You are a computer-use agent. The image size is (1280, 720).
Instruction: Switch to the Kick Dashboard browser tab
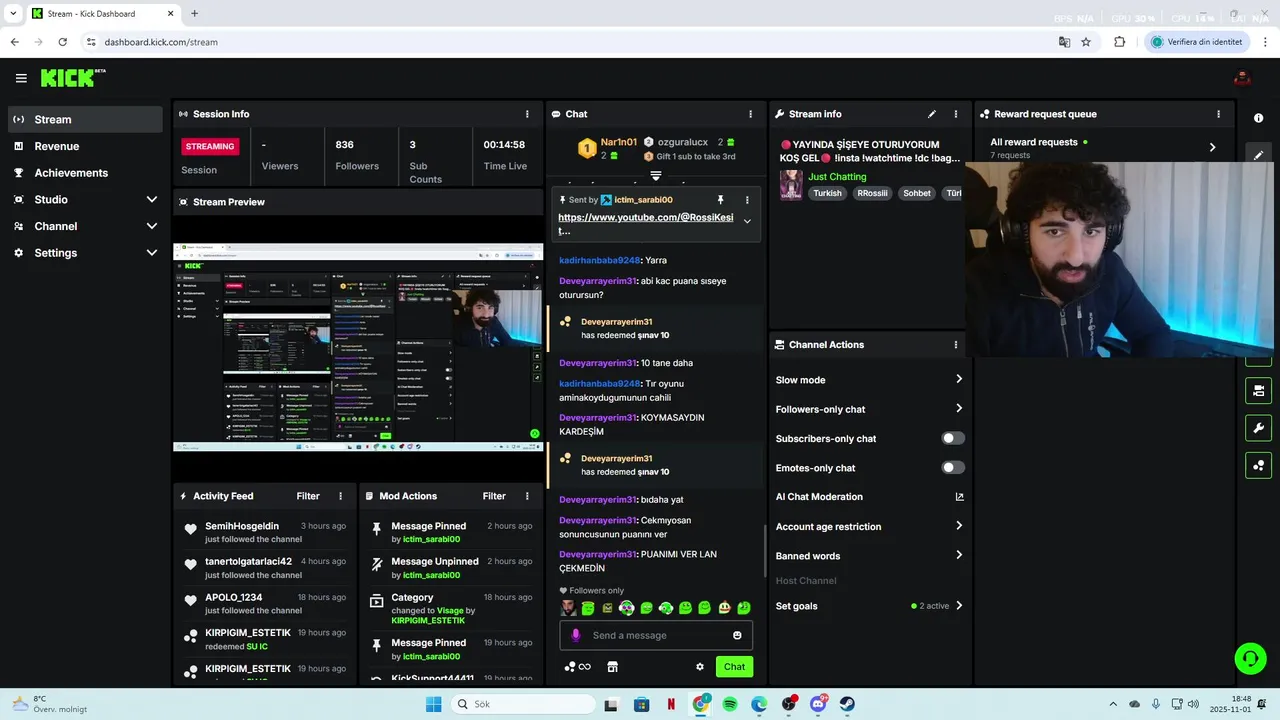click(103, 14)
